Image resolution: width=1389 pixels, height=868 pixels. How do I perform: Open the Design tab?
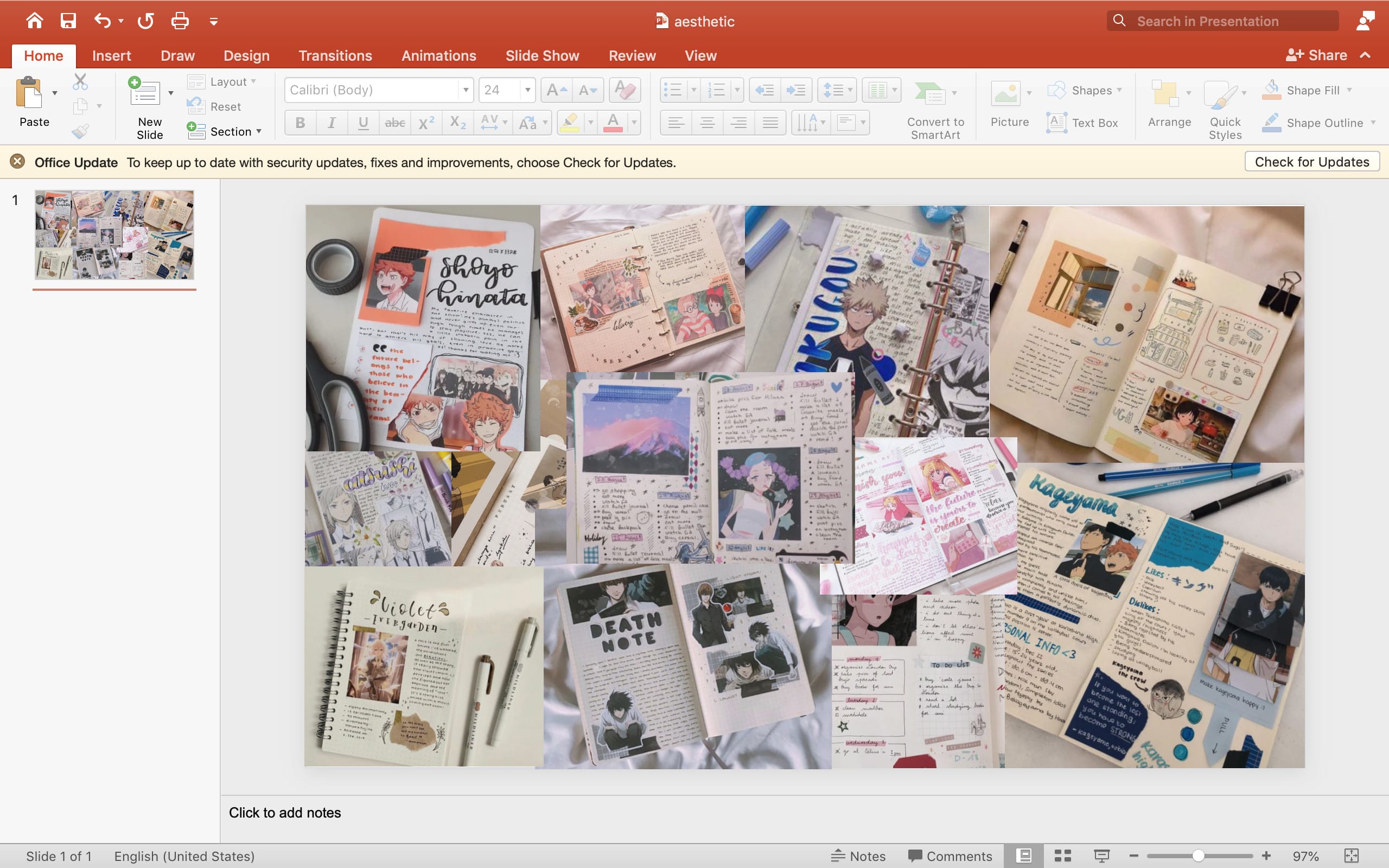[x=246, y=56]
